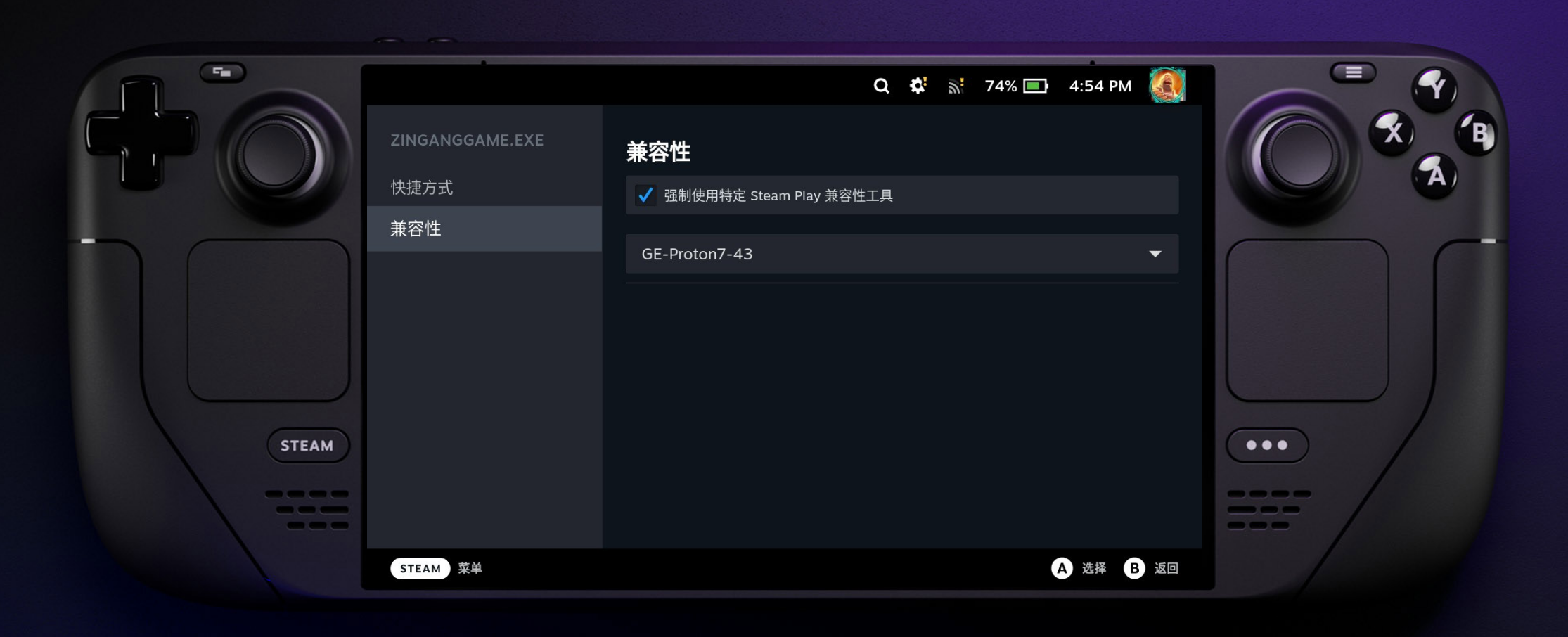
Task: Click the 4:54 PM clock display
Action: [x=1099, y=86]
